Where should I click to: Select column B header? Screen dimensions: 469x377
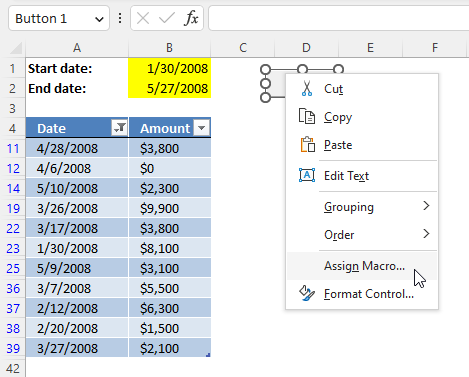pyautogui.click(x=169, y=48)
